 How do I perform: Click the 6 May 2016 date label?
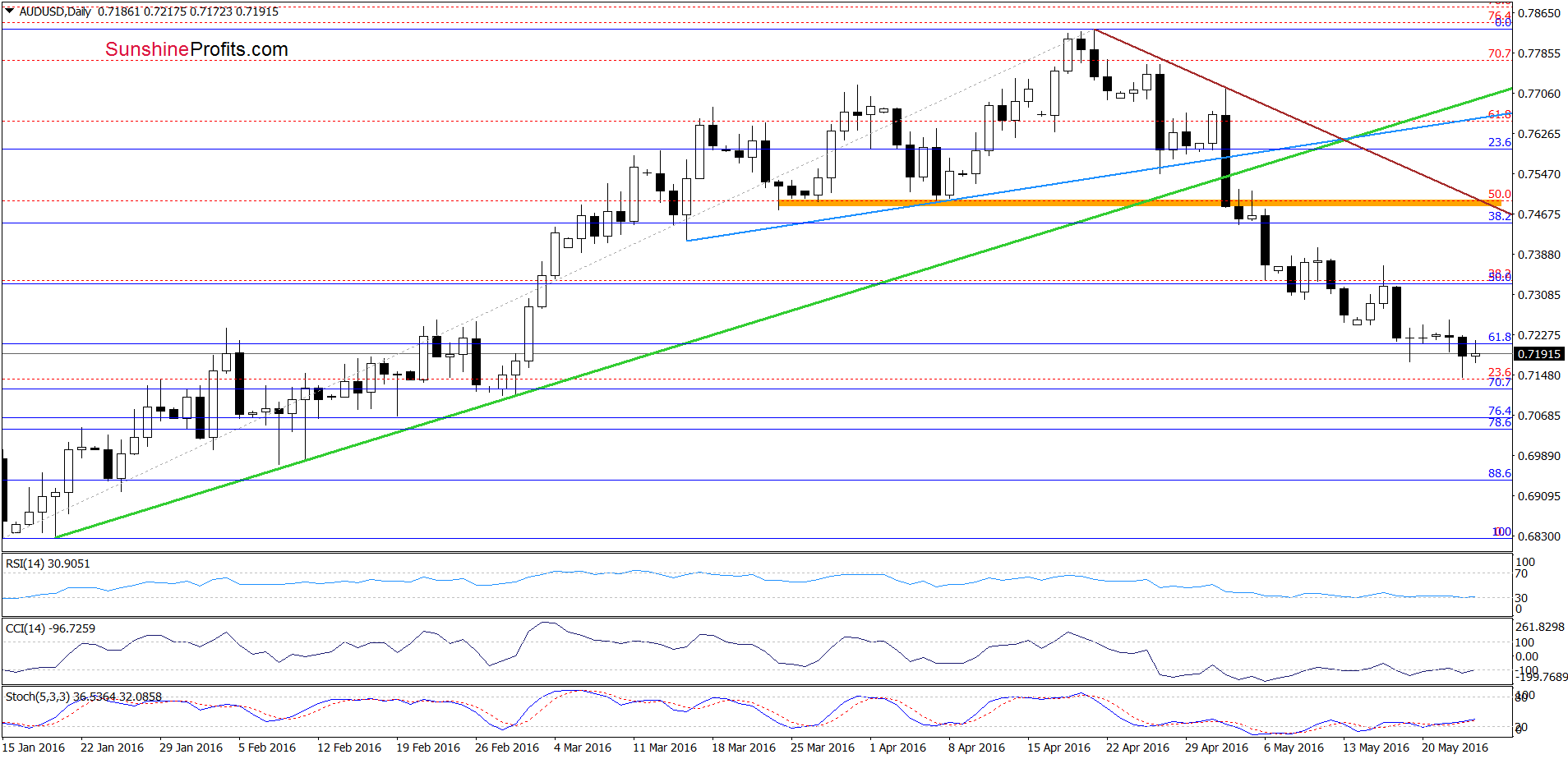pyautogui.click(x=1294, y=747)
